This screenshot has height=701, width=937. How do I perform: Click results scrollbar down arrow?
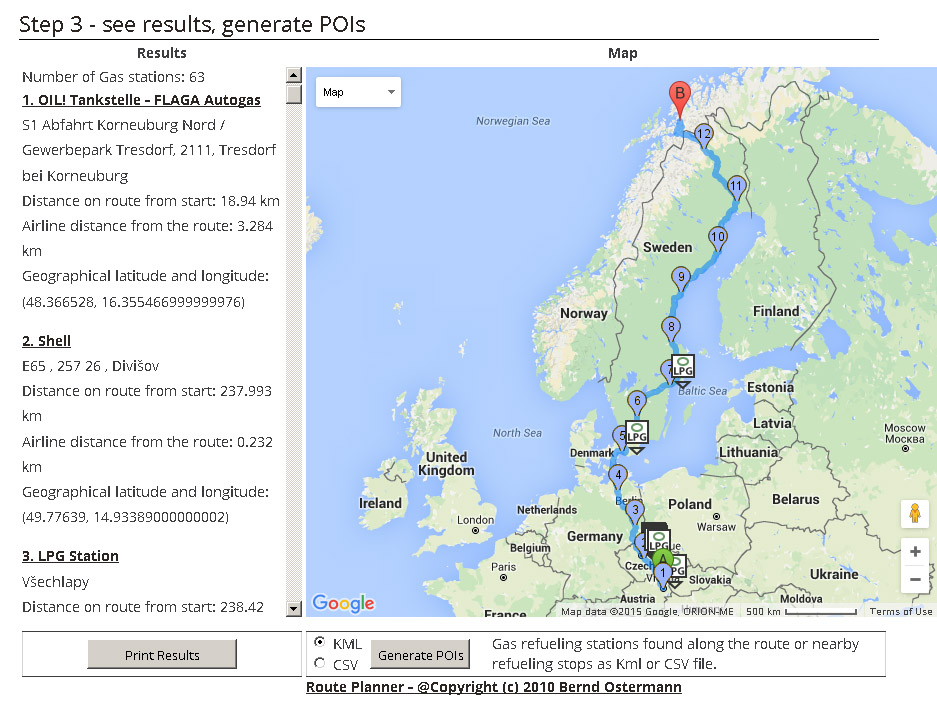tap(293, 609)
